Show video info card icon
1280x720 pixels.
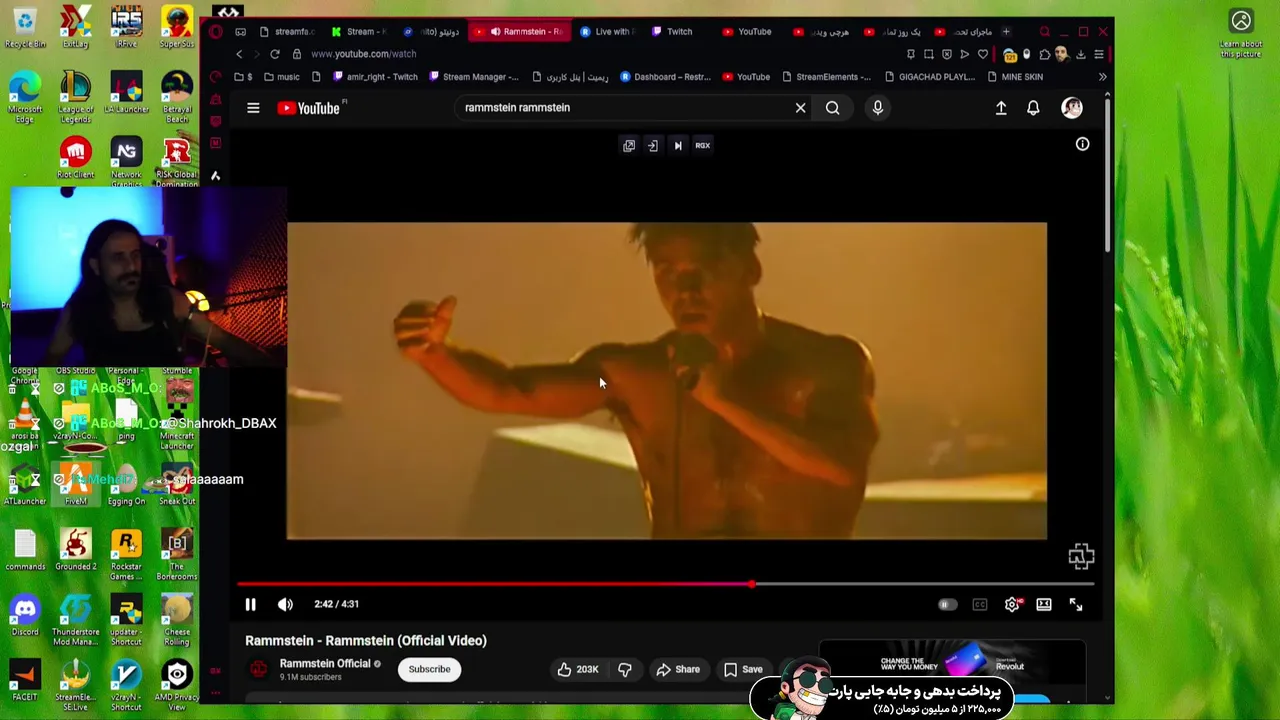(1082, 144)
